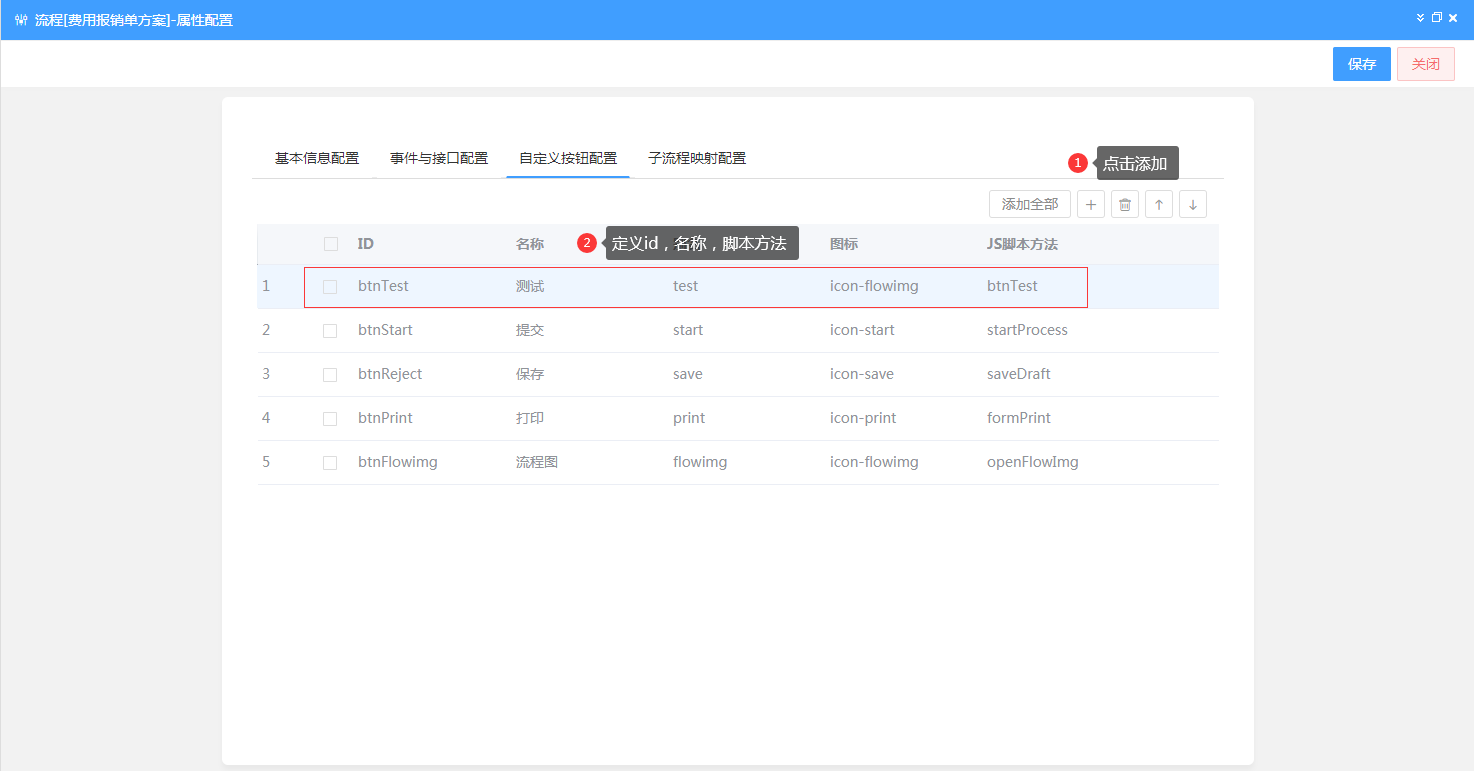Click the icon-print cell
Viewport: 1474px width, 771px height.
[x=863, y=418]
